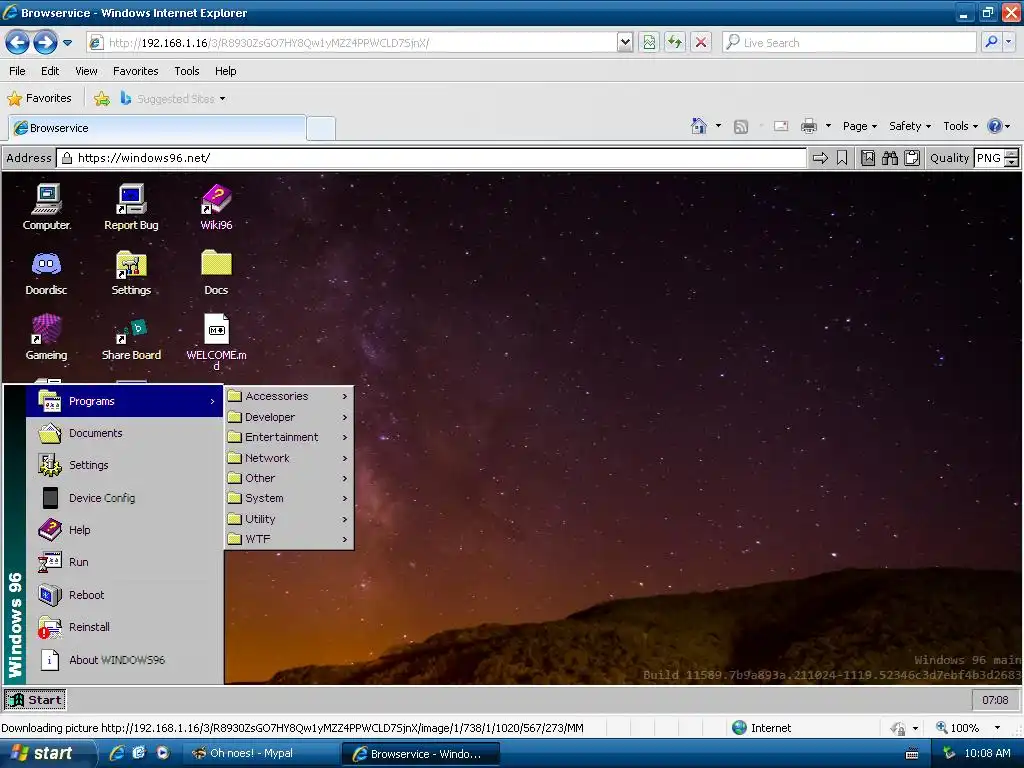Viewport: 1024px width, 768px height.
Task: Open the IE address bar history dropdown
Action: pos(625,43)
